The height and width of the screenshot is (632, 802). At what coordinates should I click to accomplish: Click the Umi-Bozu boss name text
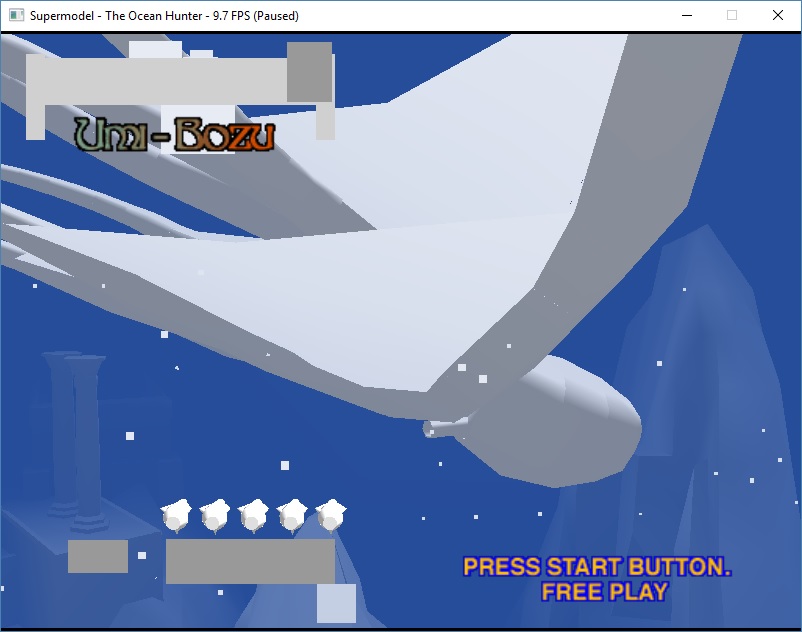pyautogui.click(x=174, y=134)
